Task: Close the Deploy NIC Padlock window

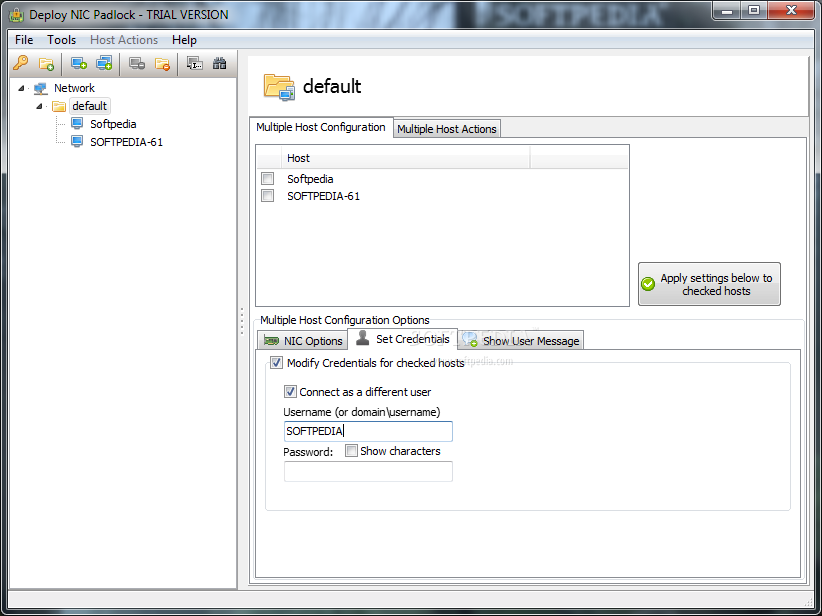Action: pos(791,10)
